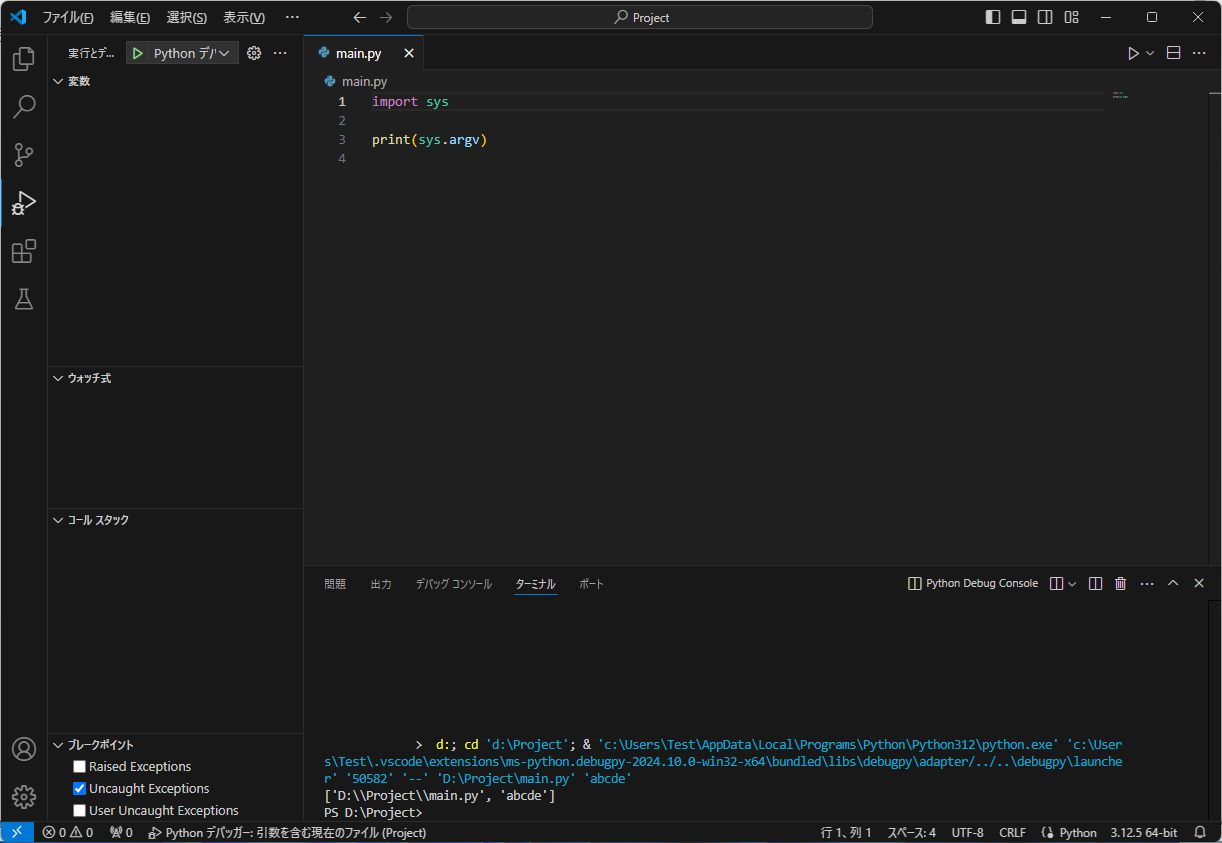
Task: Switch to the 出力 panel tab
Action: (x=381, y=584)
